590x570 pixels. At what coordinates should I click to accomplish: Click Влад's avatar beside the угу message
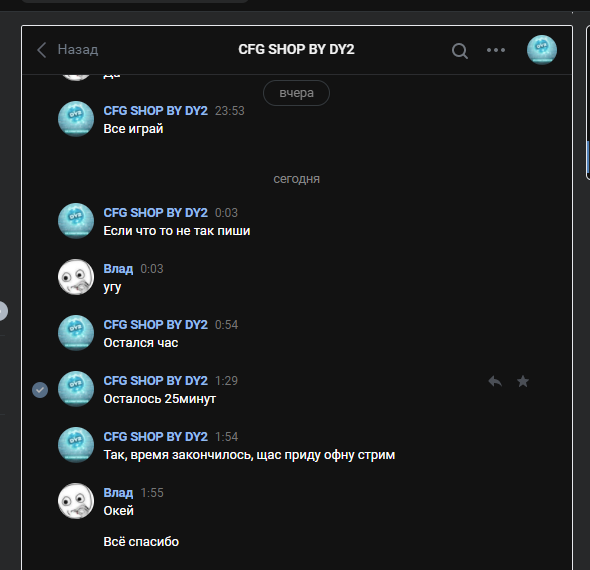pos(76,277)
